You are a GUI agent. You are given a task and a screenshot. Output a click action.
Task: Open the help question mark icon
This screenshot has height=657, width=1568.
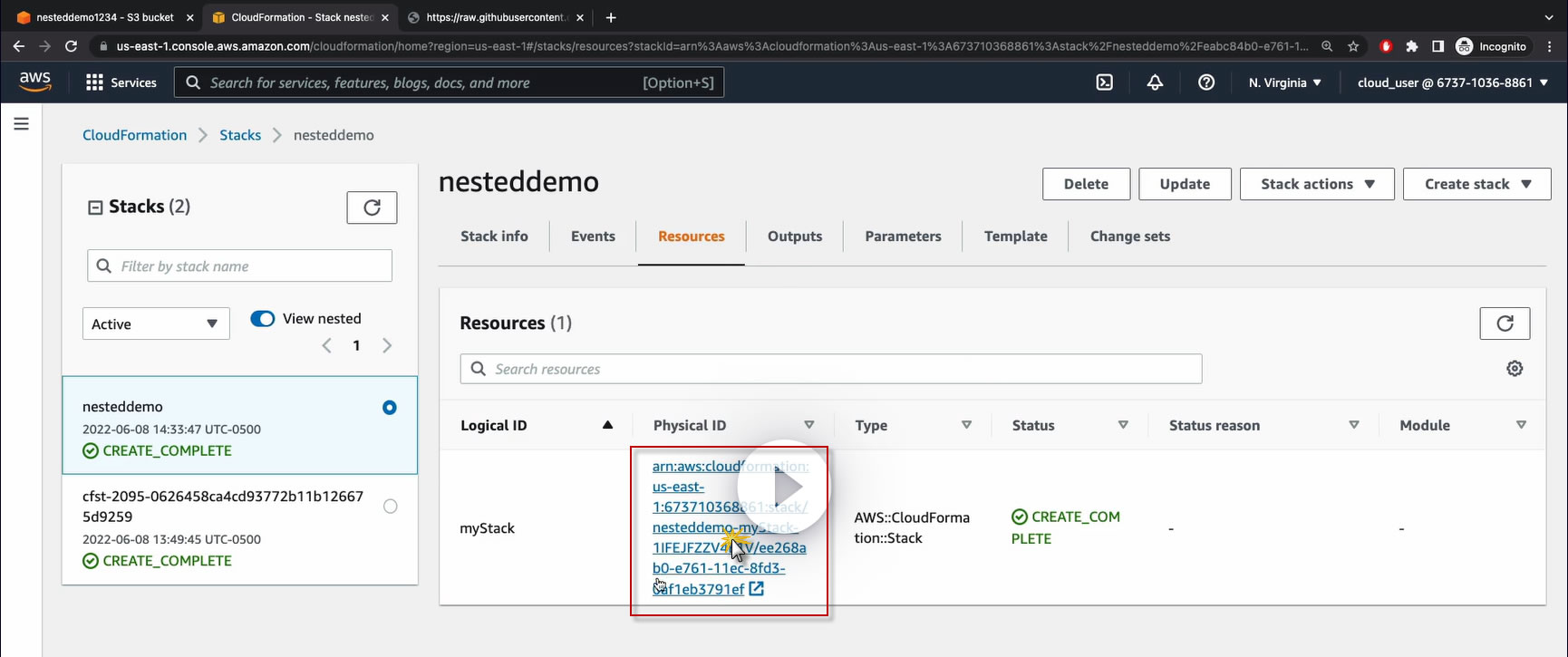(1205, 82)
